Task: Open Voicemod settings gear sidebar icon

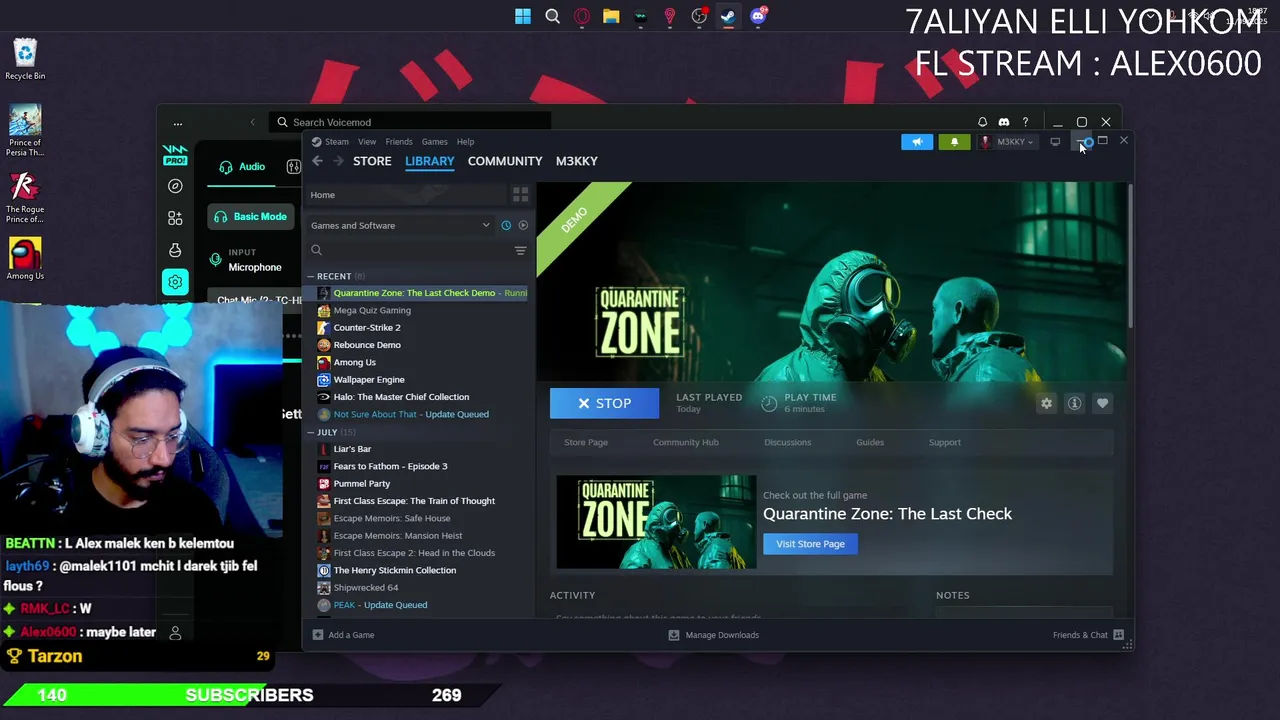Action: (x=175, y=283)
